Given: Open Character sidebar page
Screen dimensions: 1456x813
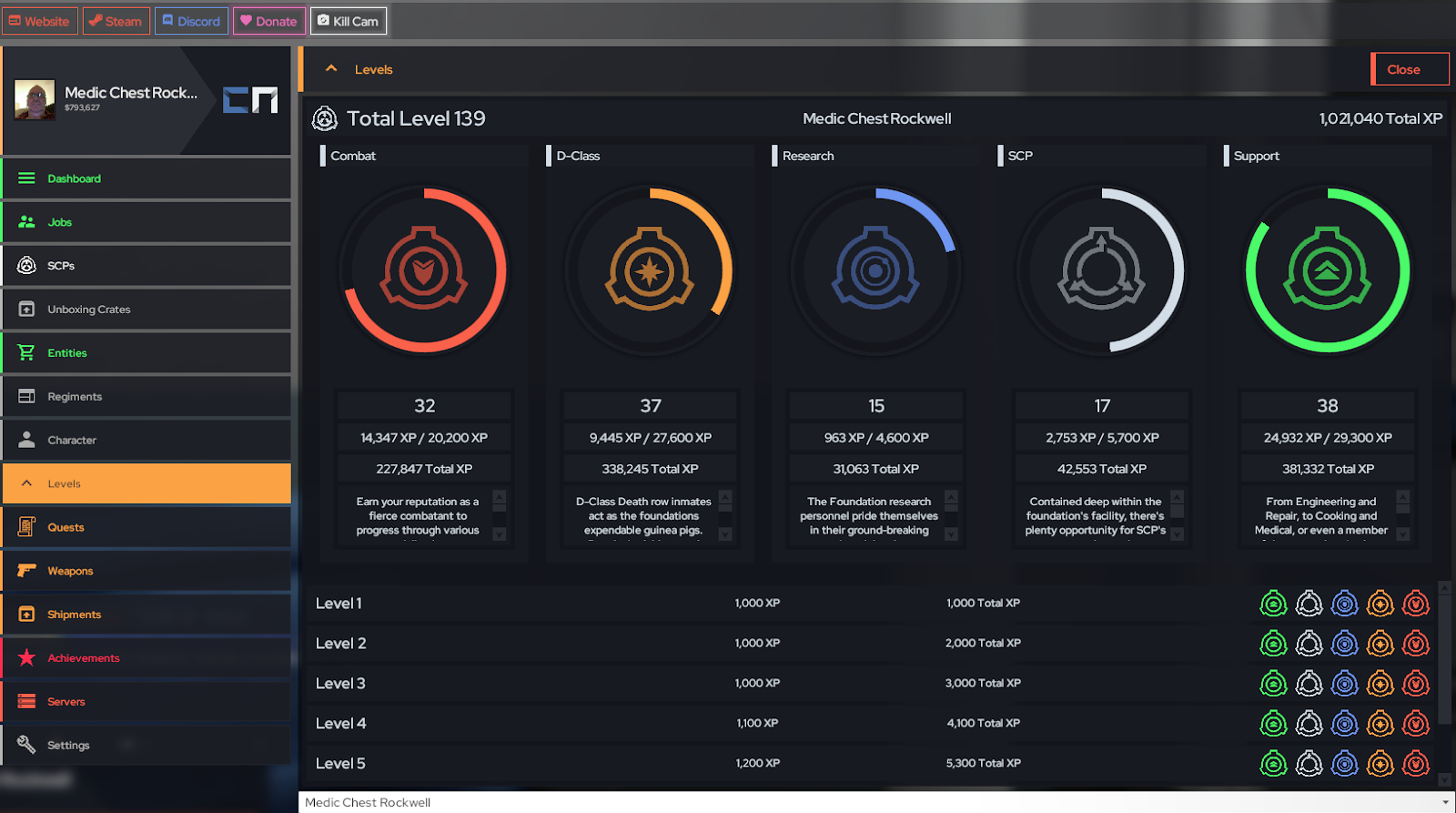Looking at the screenshot, I should click(x=147, y=440).
